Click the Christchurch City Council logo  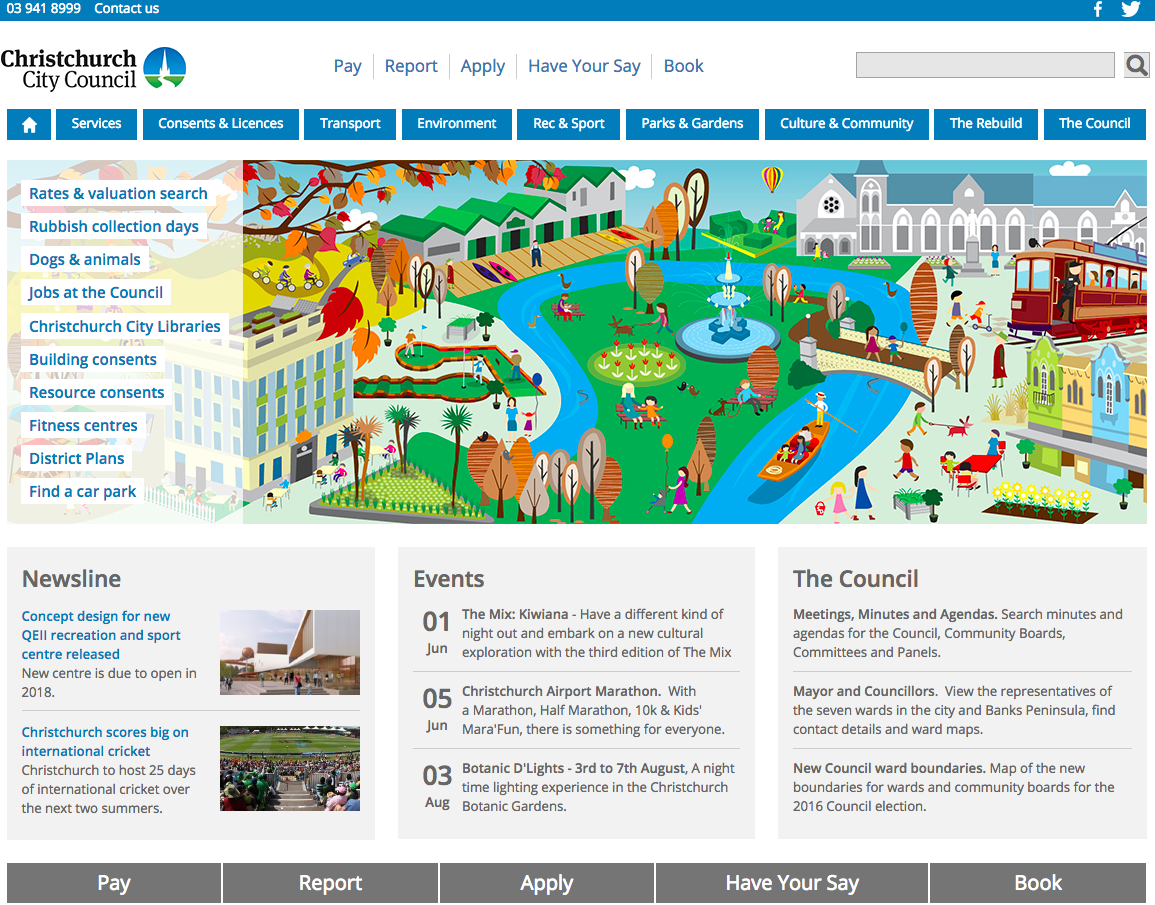93,68
